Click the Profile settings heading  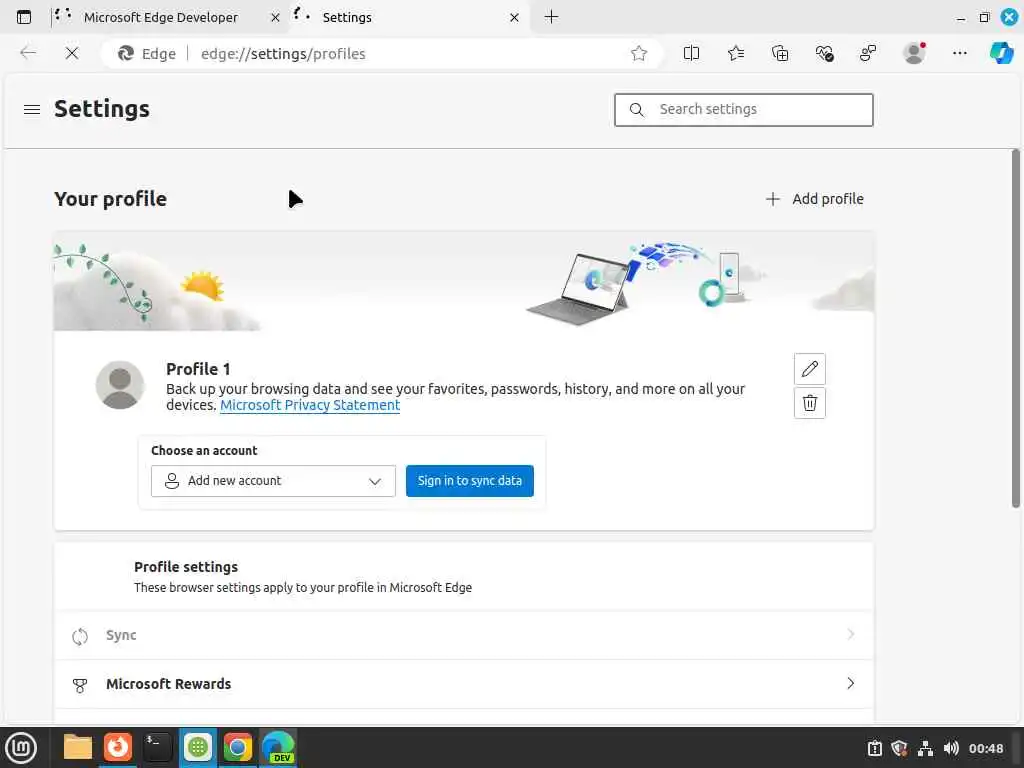[x=186, y=567]
